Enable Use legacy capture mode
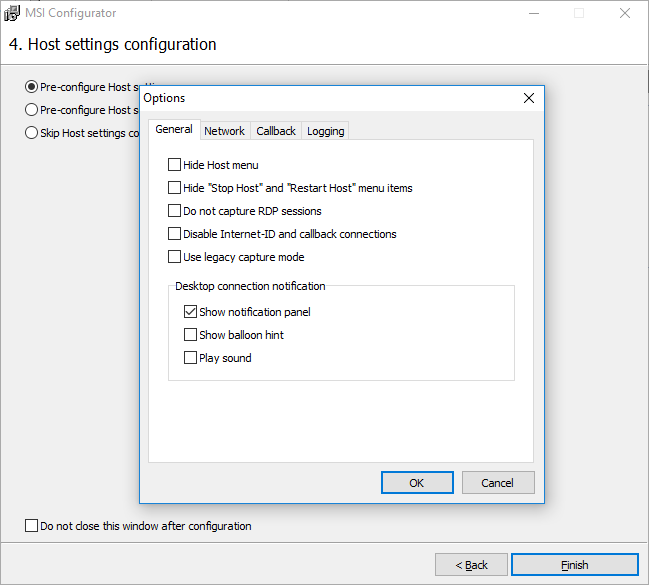This screenshot has width=649, height=585. click(x=175, y=257)
